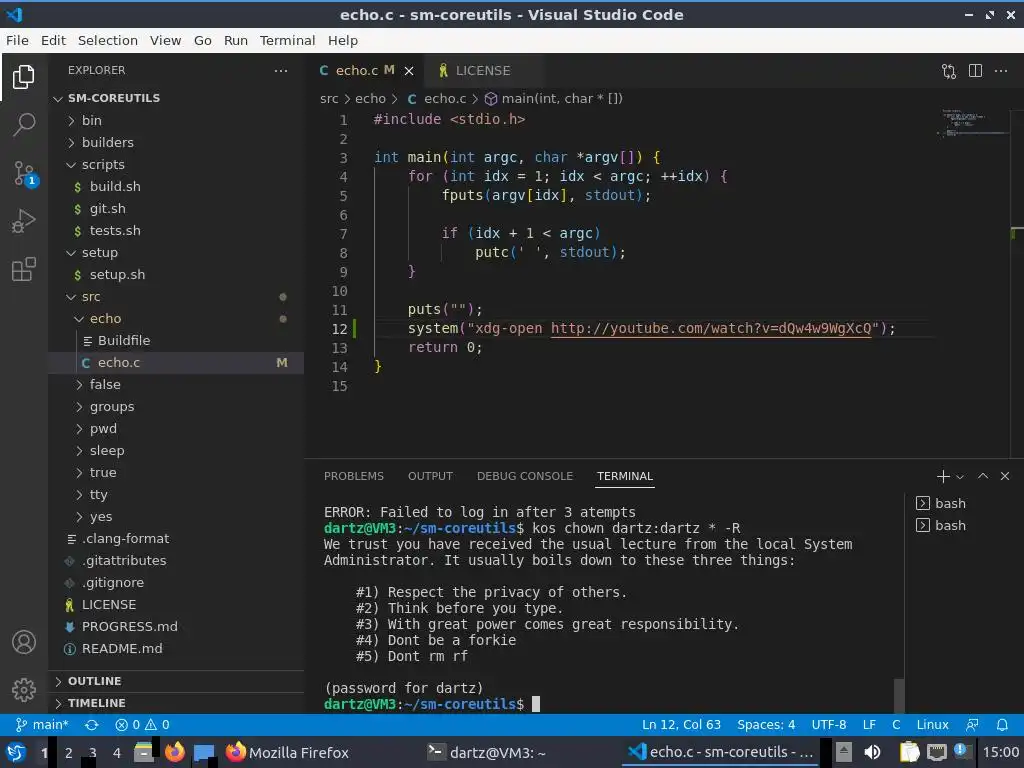This screenshot has width=1024, height=768.
Task: Change the UTF-8 encoding setting
Action: [829, 725]
